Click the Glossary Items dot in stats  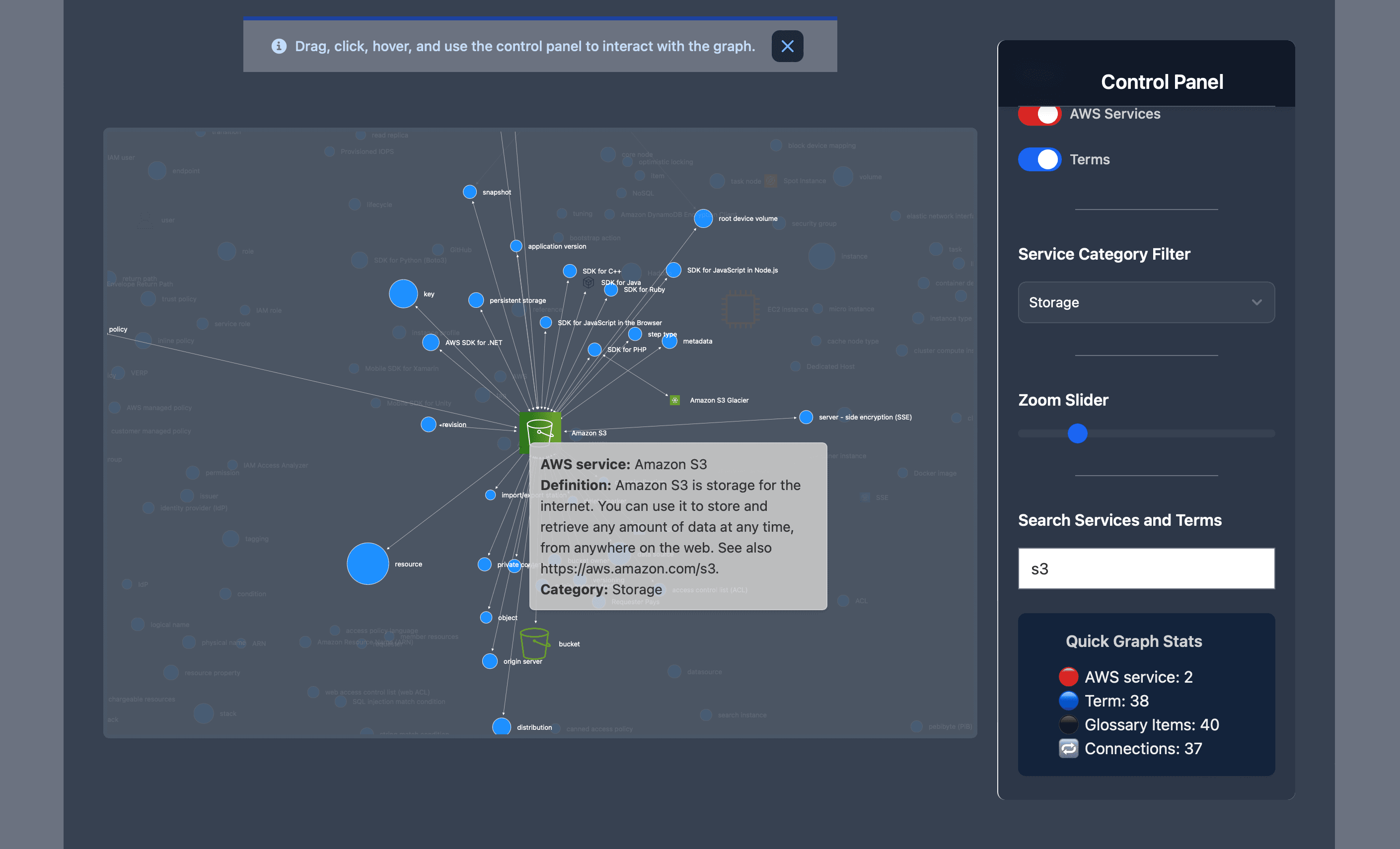tap(1068, 725)
